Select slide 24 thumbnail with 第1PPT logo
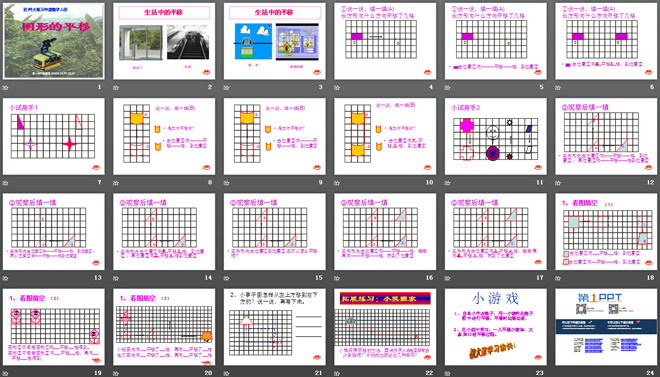Image resolution: width=660 pixels, height=377 pixels. click(x=606, y=327)
